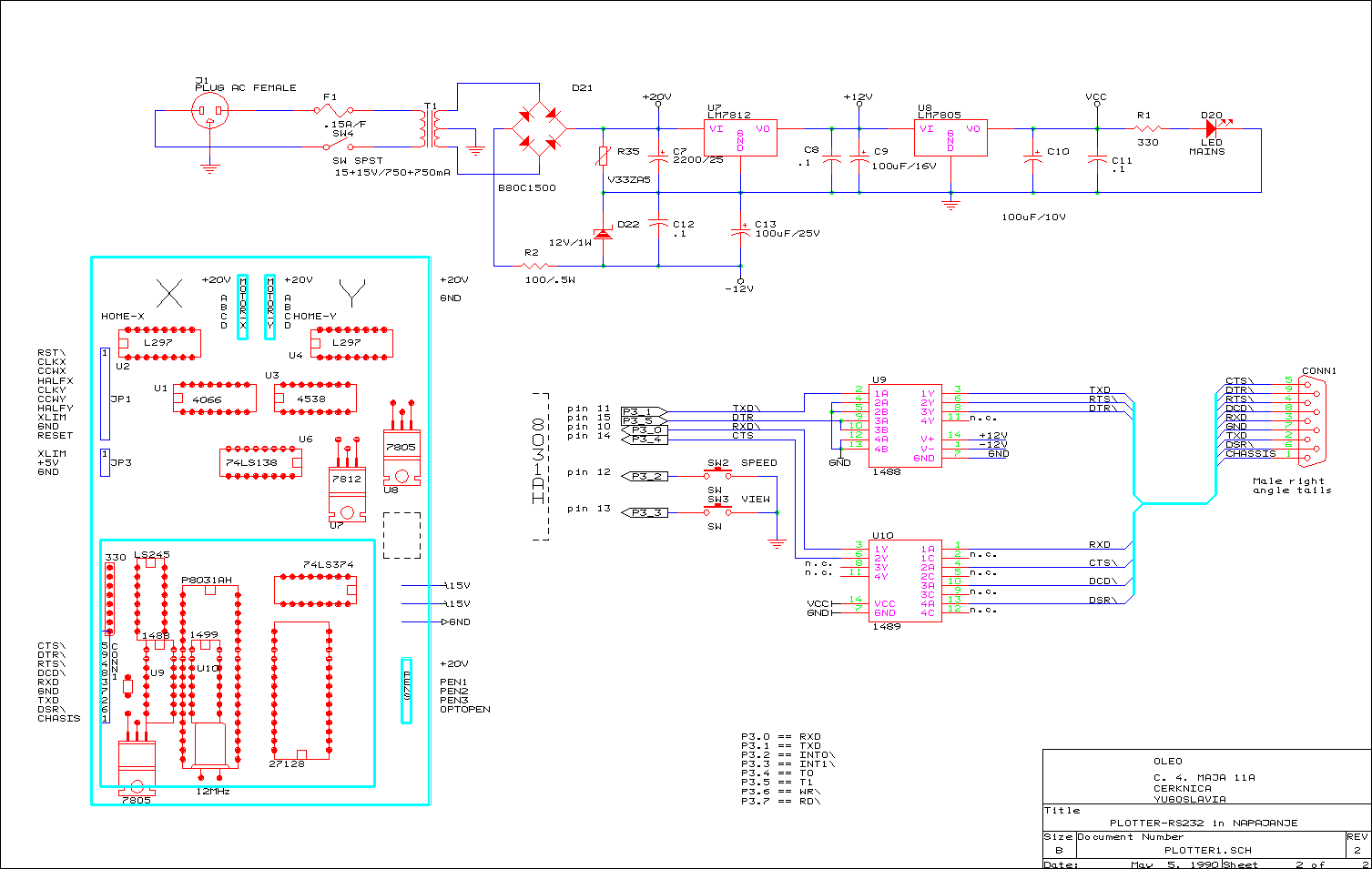Select the 1488 line driver chip U9
This screenshot has height=869, width=1372.
pos(904,425)
